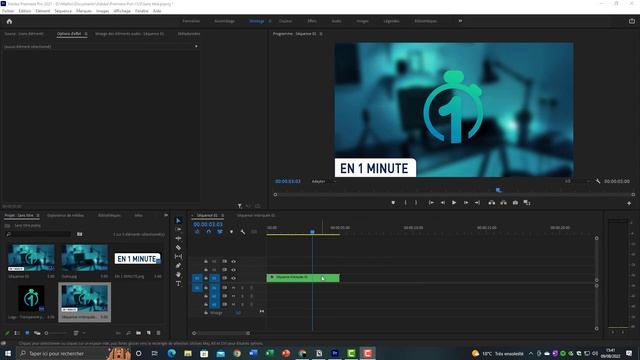Image resolution: width=640 pixels, height=360 pixels.
Task: Open the Program monitor button editor plus
Action: pos(629,203)
